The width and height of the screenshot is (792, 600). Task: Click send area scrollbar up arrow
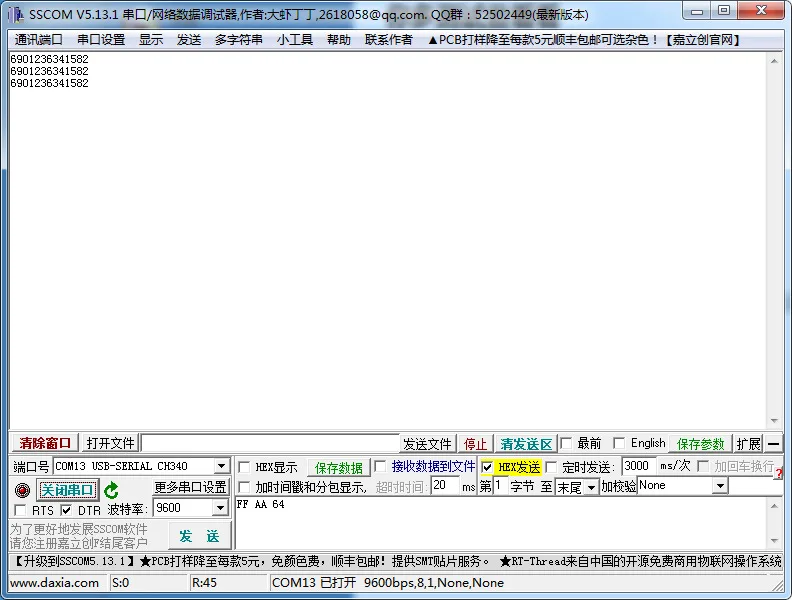point(774,506)
